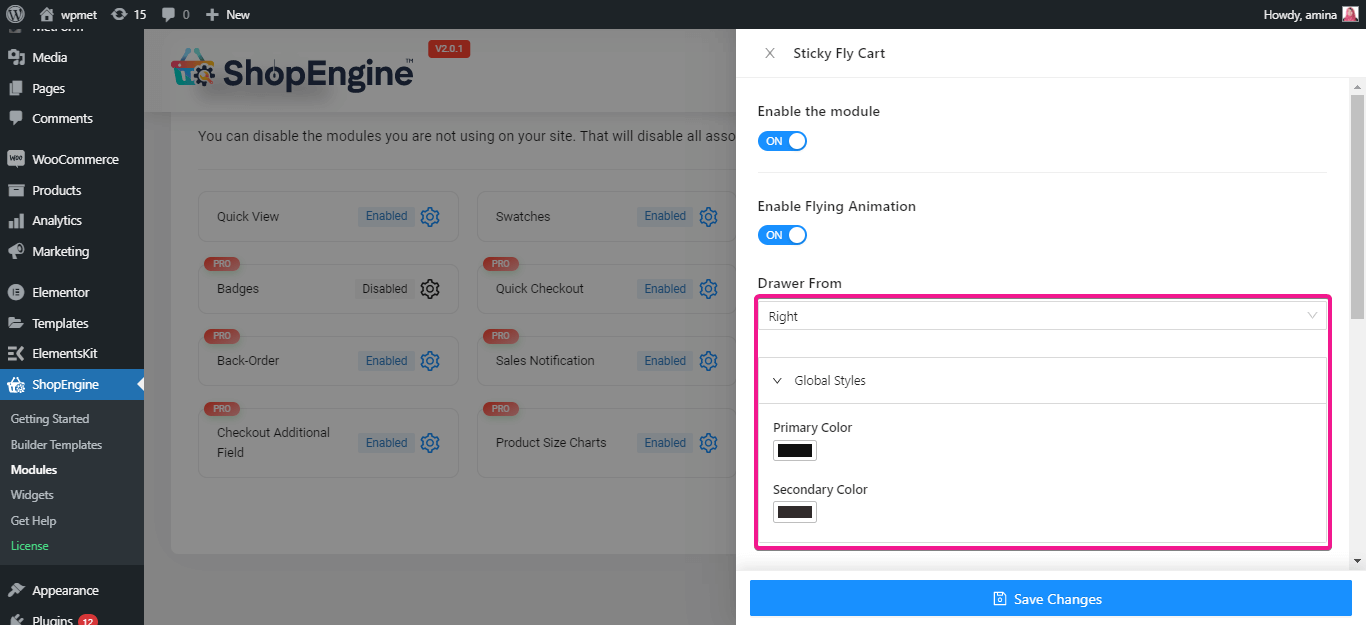Toggle Badges Disabled status badge
This screenshot has width=1366, height=625.
click(x=385, y=289)
